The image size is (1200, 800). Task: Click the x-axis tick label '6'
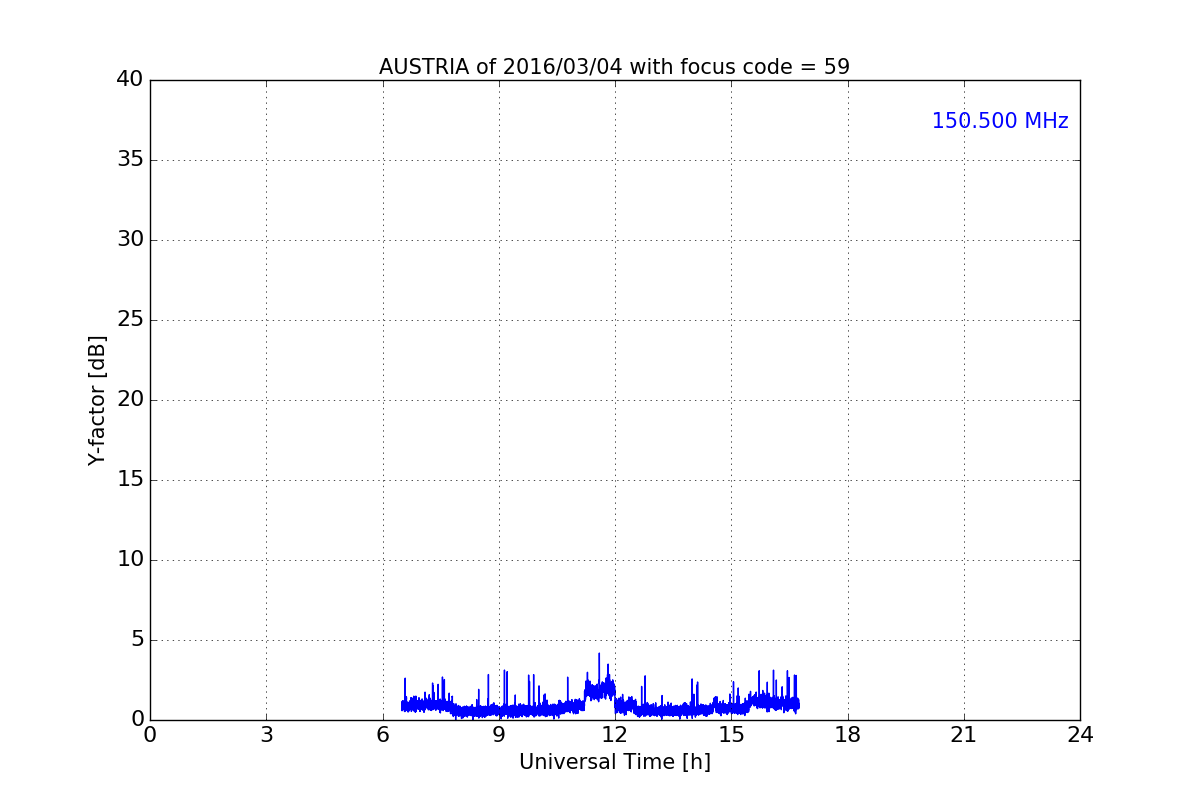[382, 734]
